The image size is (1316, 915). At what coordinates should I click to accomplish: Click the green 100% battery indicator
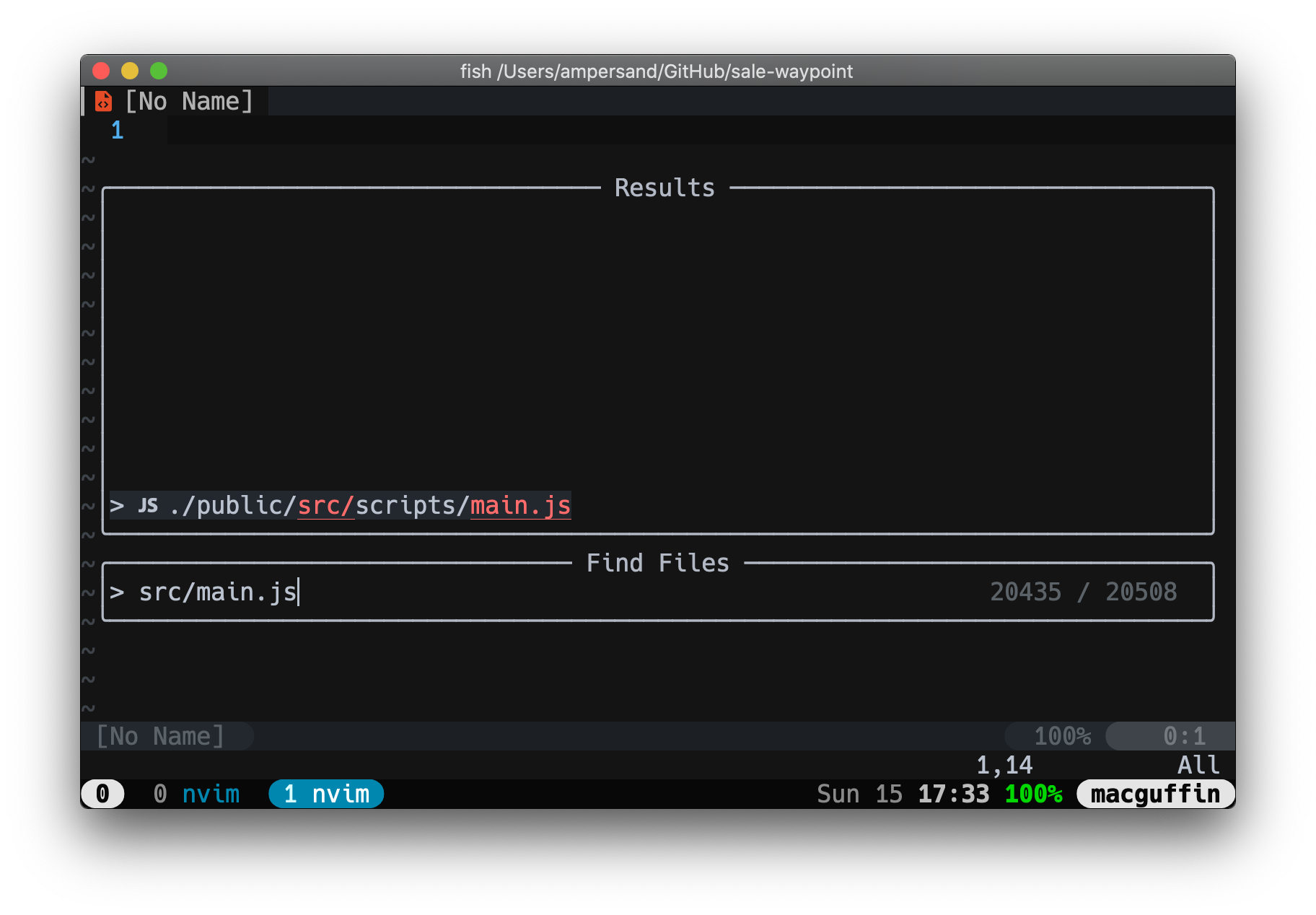coord(1033,793)
